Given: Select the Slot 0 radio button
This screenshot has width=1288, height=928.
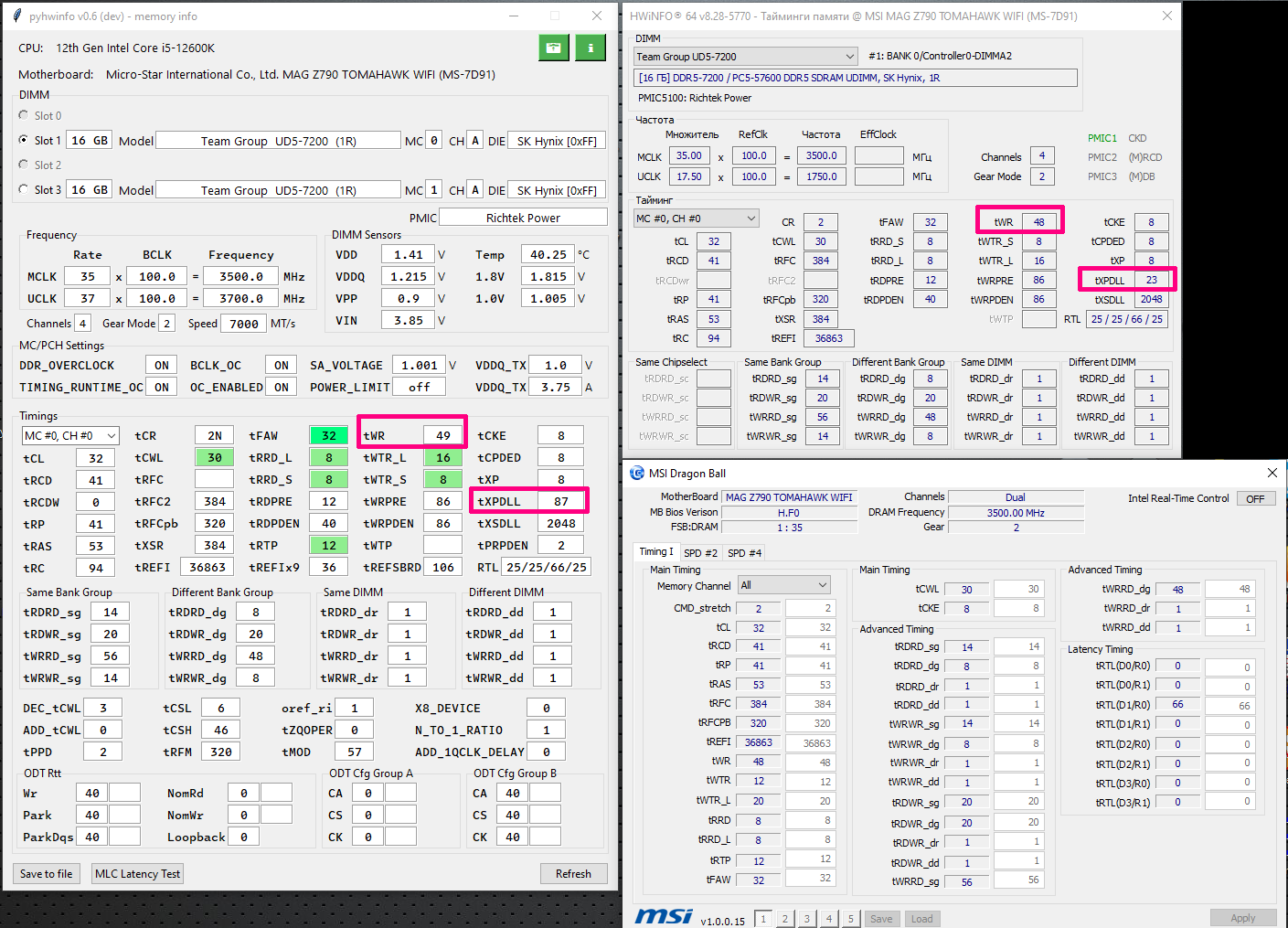Looking at the screenshot, I should [x=24, y=115].
